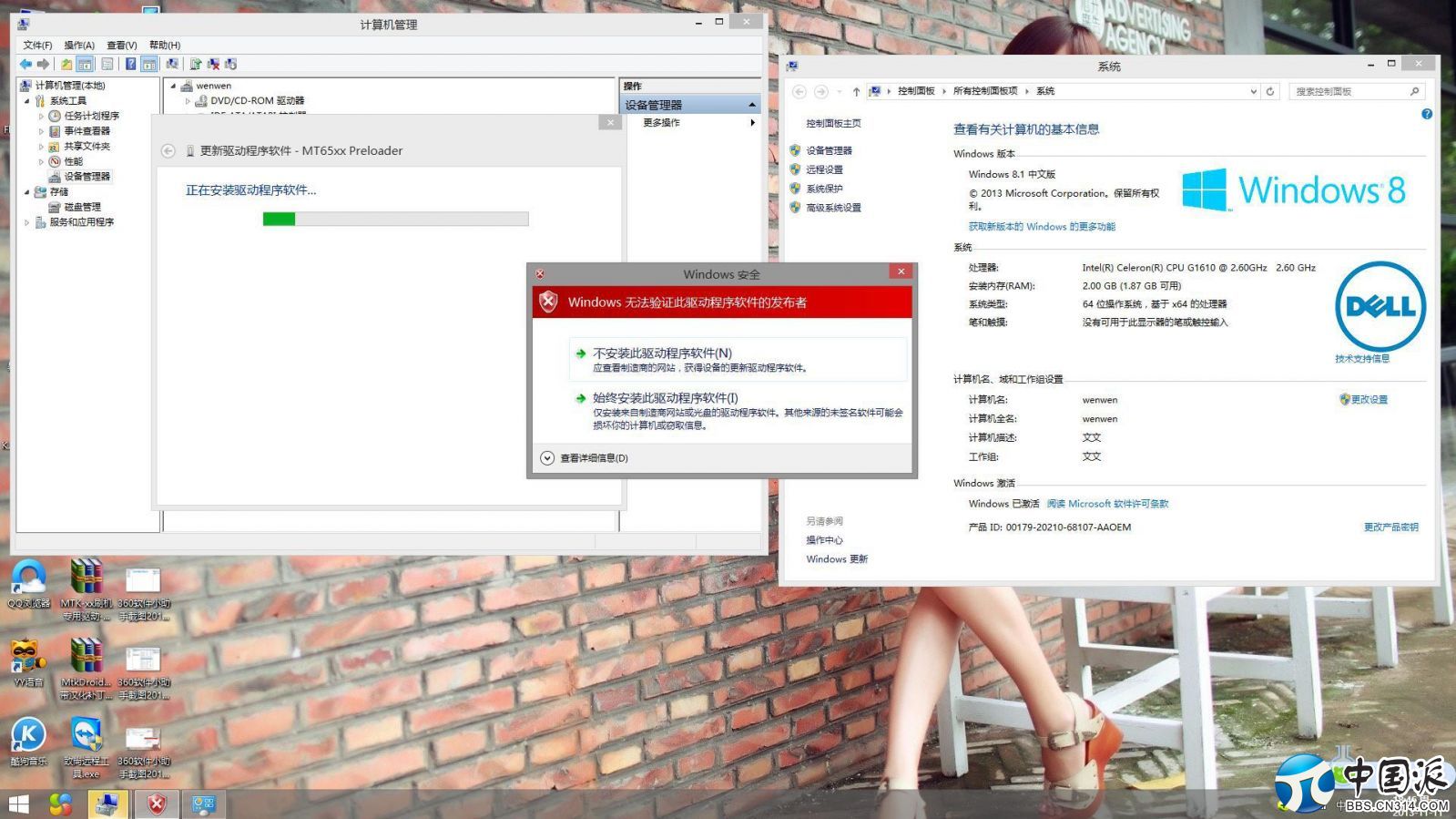The height and width of the screenshot is (819, 1456).
Task: Click the back arrow in Computer Management toolbar
Action: (25, 64)
